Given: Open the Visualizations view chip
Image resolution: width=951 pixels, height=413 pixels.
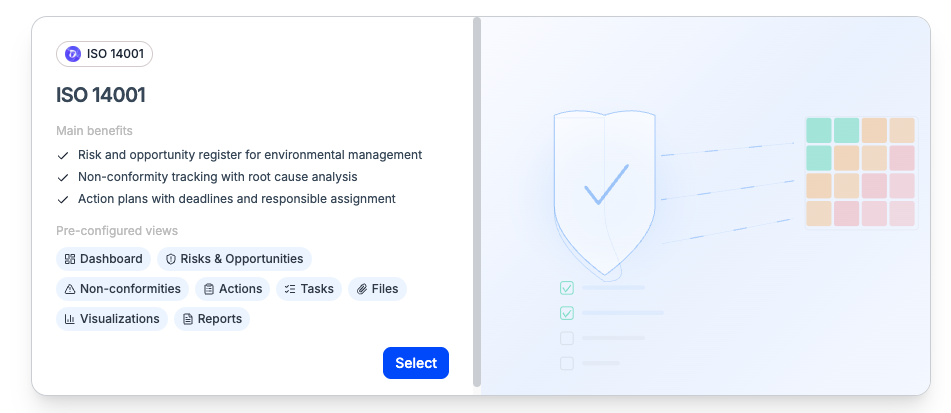Looking at the screenshot, I should (x=112, y=319).
